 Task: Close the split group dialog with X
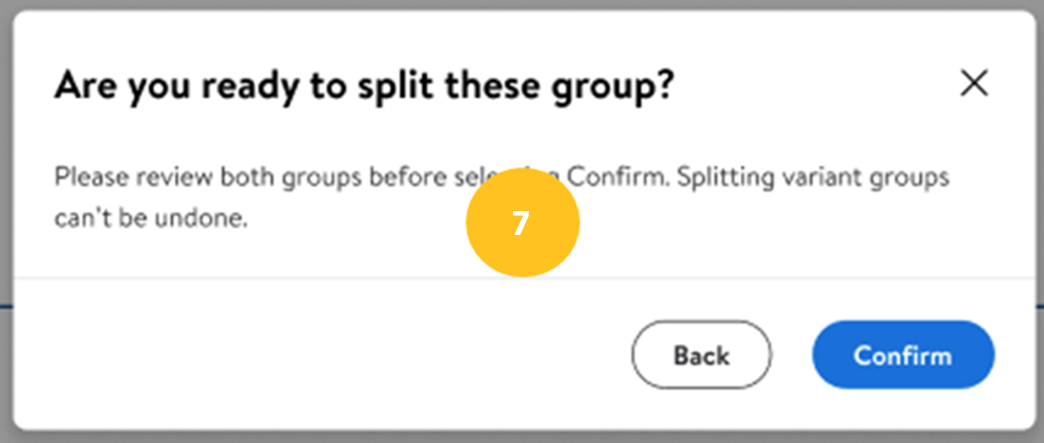(x=974, y=84)
